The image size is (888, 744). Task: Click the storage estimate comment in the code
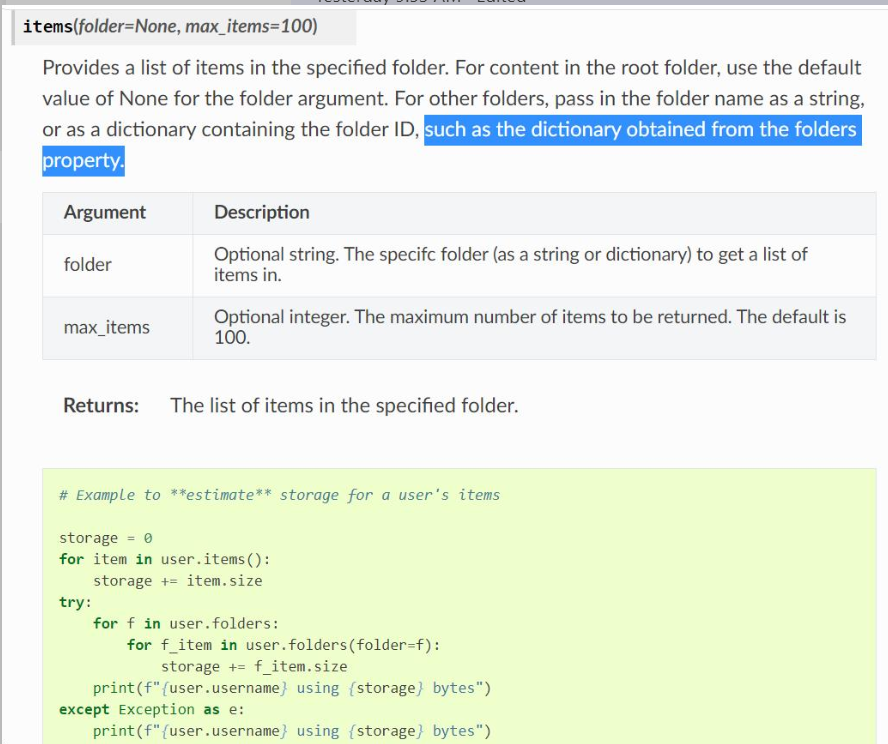pyautogui.click(x=279, y=495)
